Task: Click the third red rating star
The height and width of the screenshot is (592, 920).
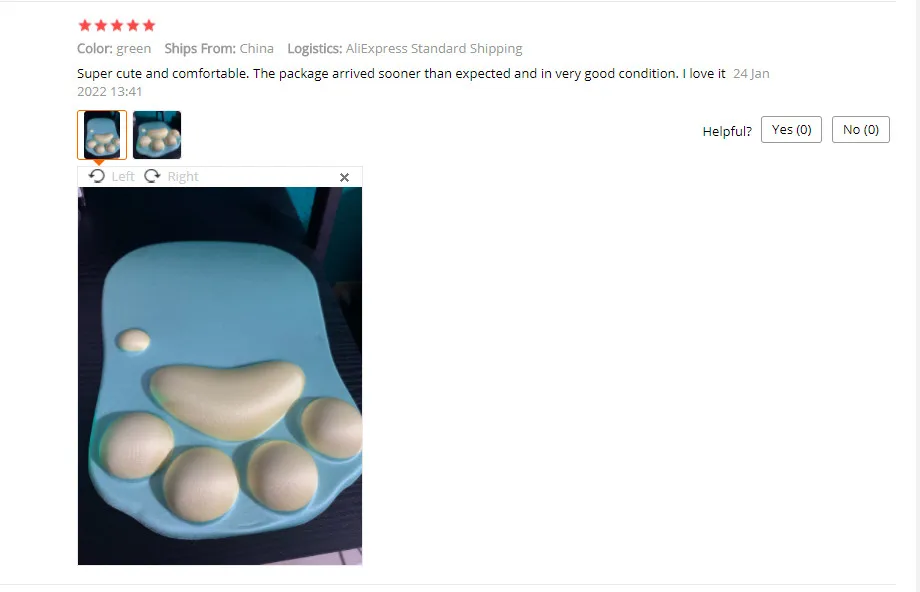Action: click(117, 25)
